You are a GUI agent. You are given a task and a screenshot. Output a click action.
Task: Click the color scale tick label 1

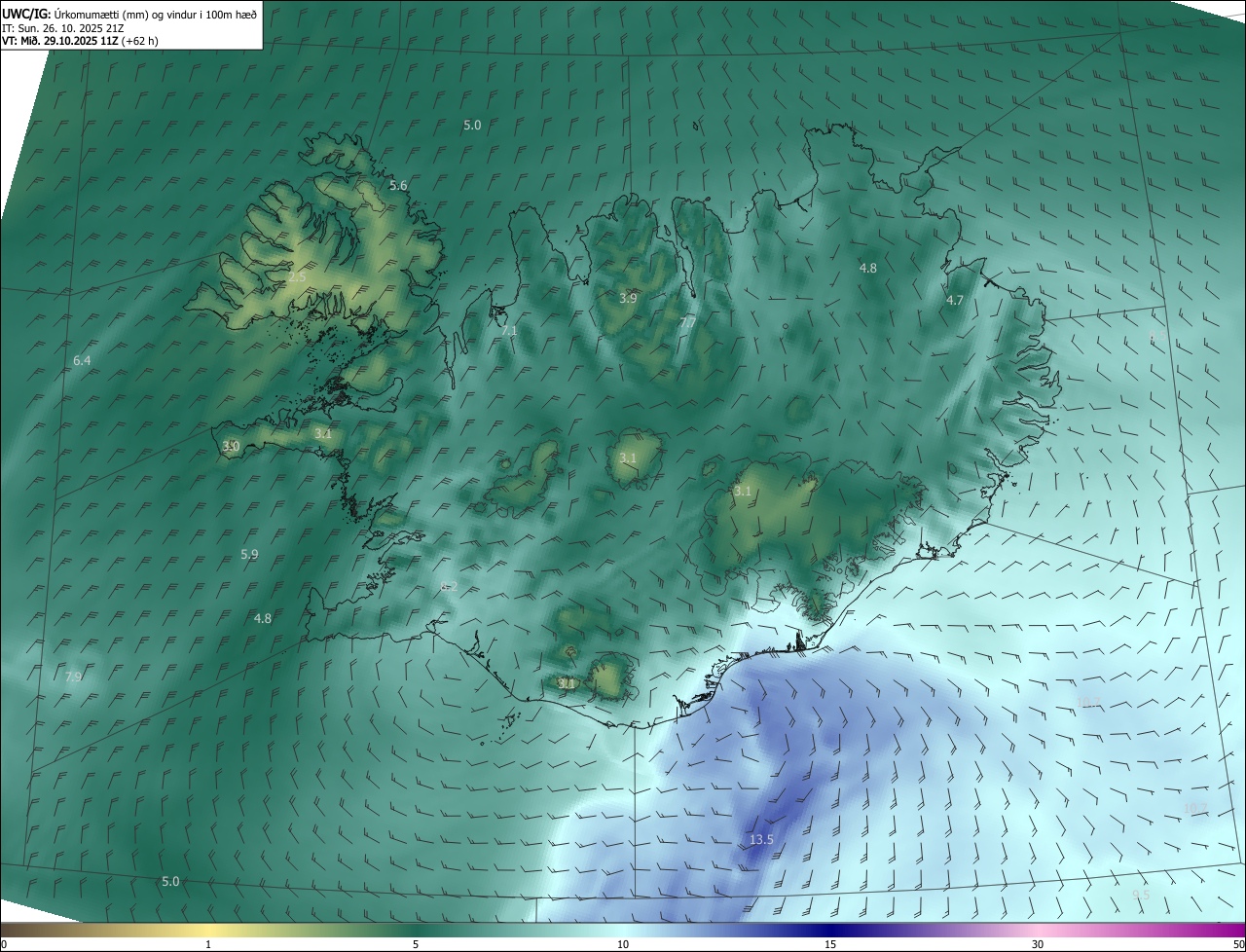208,944
